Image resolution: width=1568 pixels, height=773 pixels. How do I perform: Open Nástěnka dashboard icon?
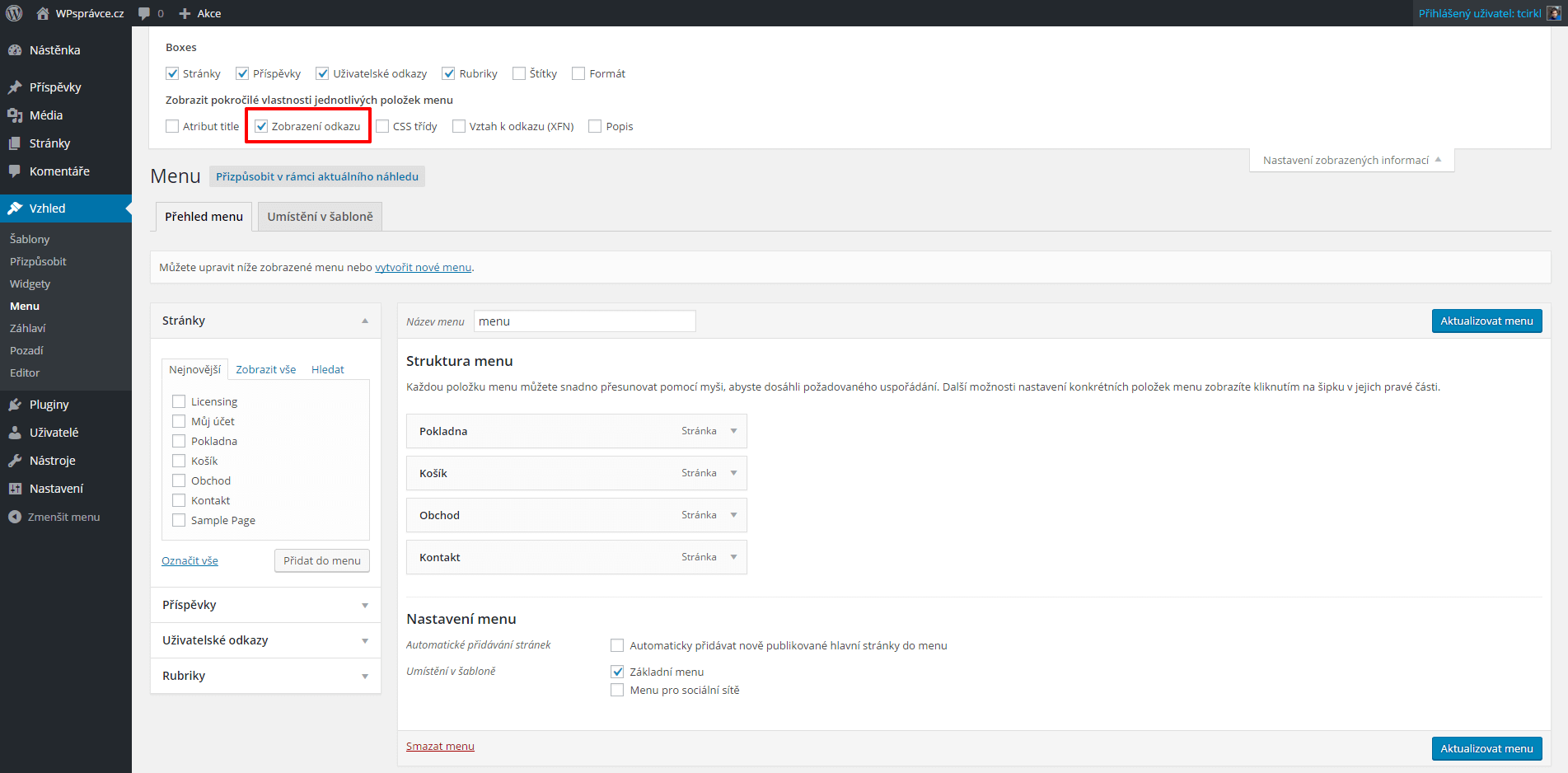[15, 50]
